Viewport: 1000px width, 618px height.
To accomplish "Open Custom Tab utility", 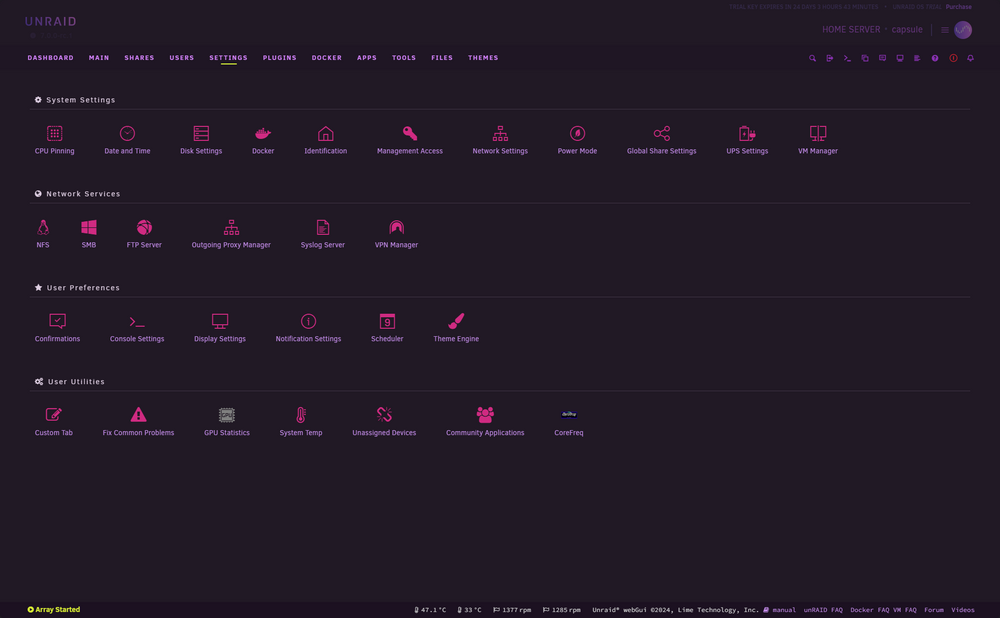I will pos(54,422).
